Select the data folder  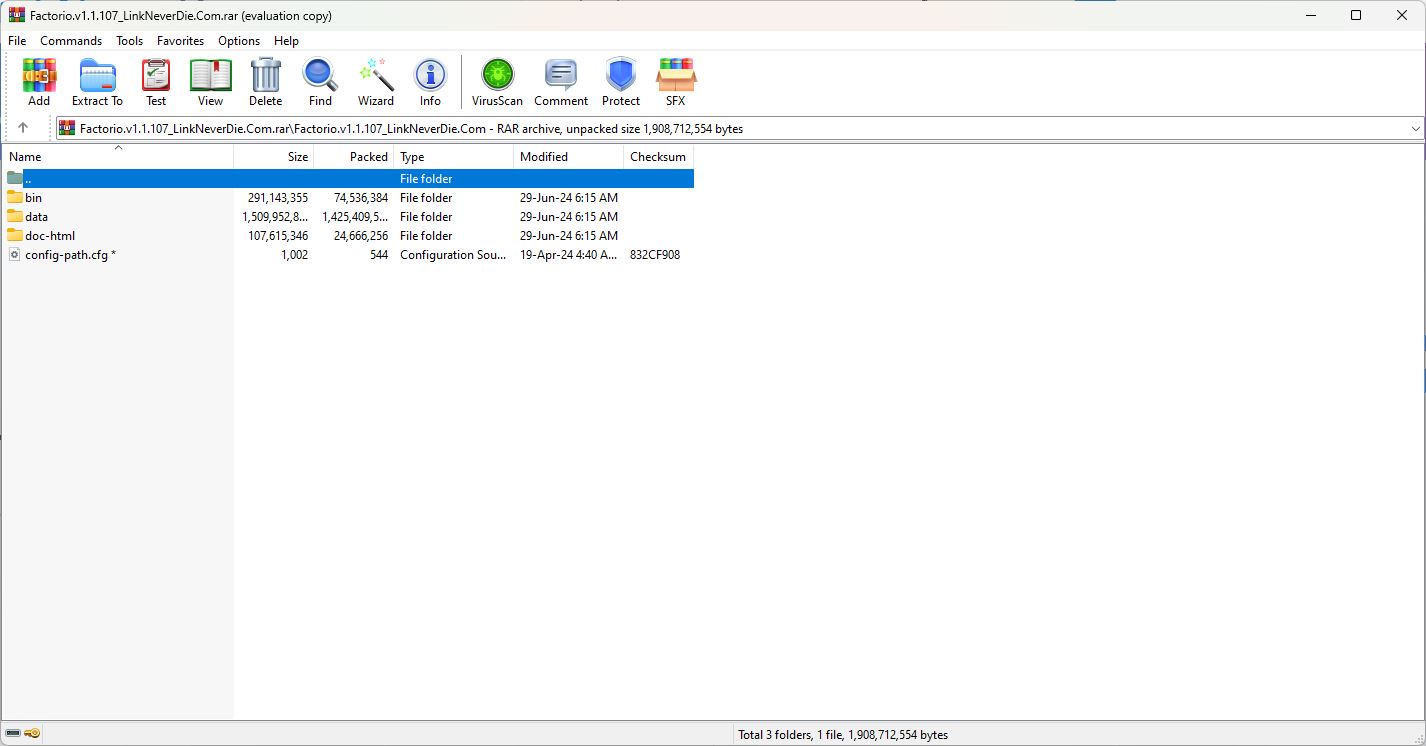pyautogui.click(x=36, y=217)
